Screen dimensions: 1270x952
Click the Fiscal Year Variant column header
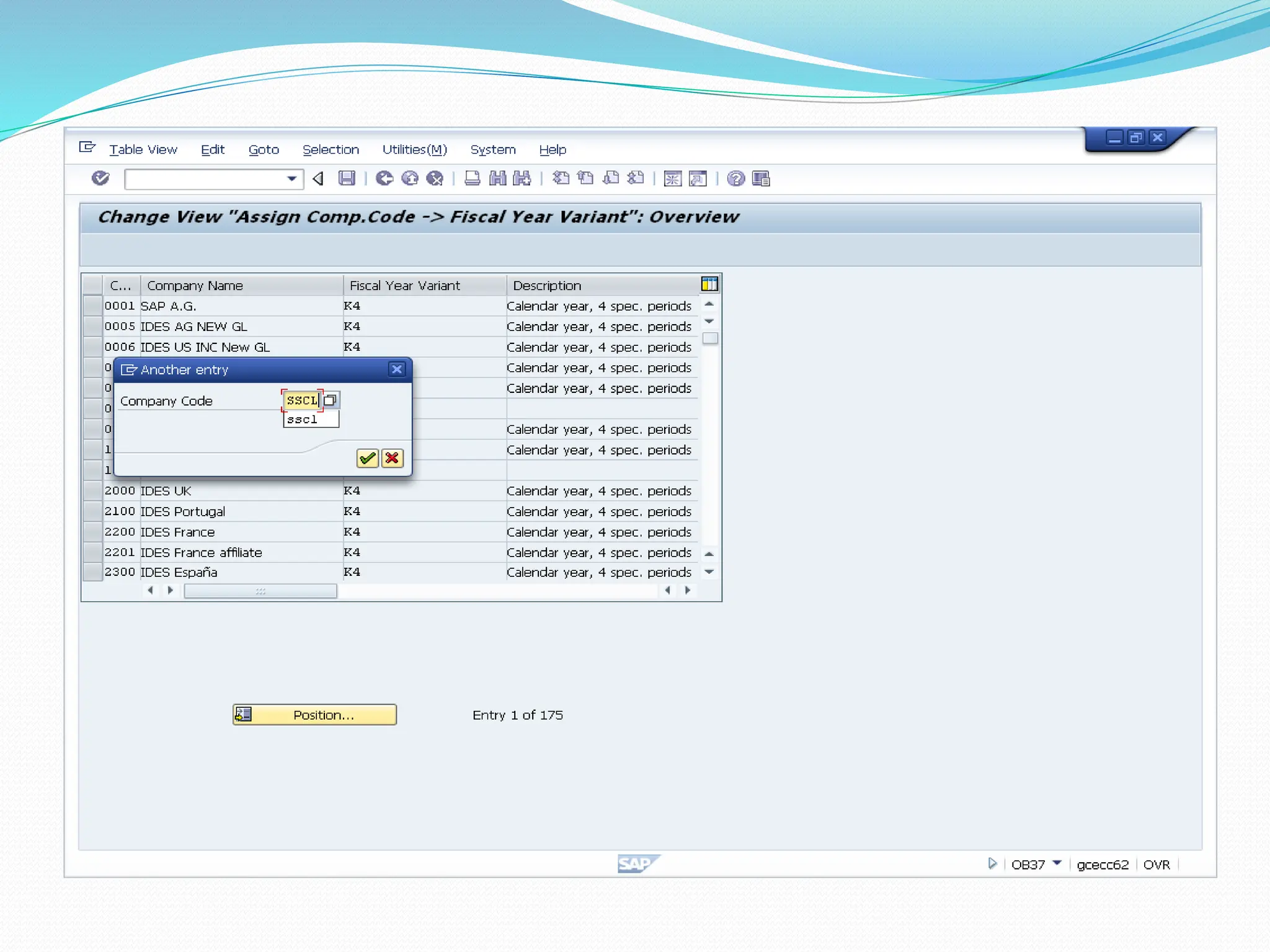point(425,285)
